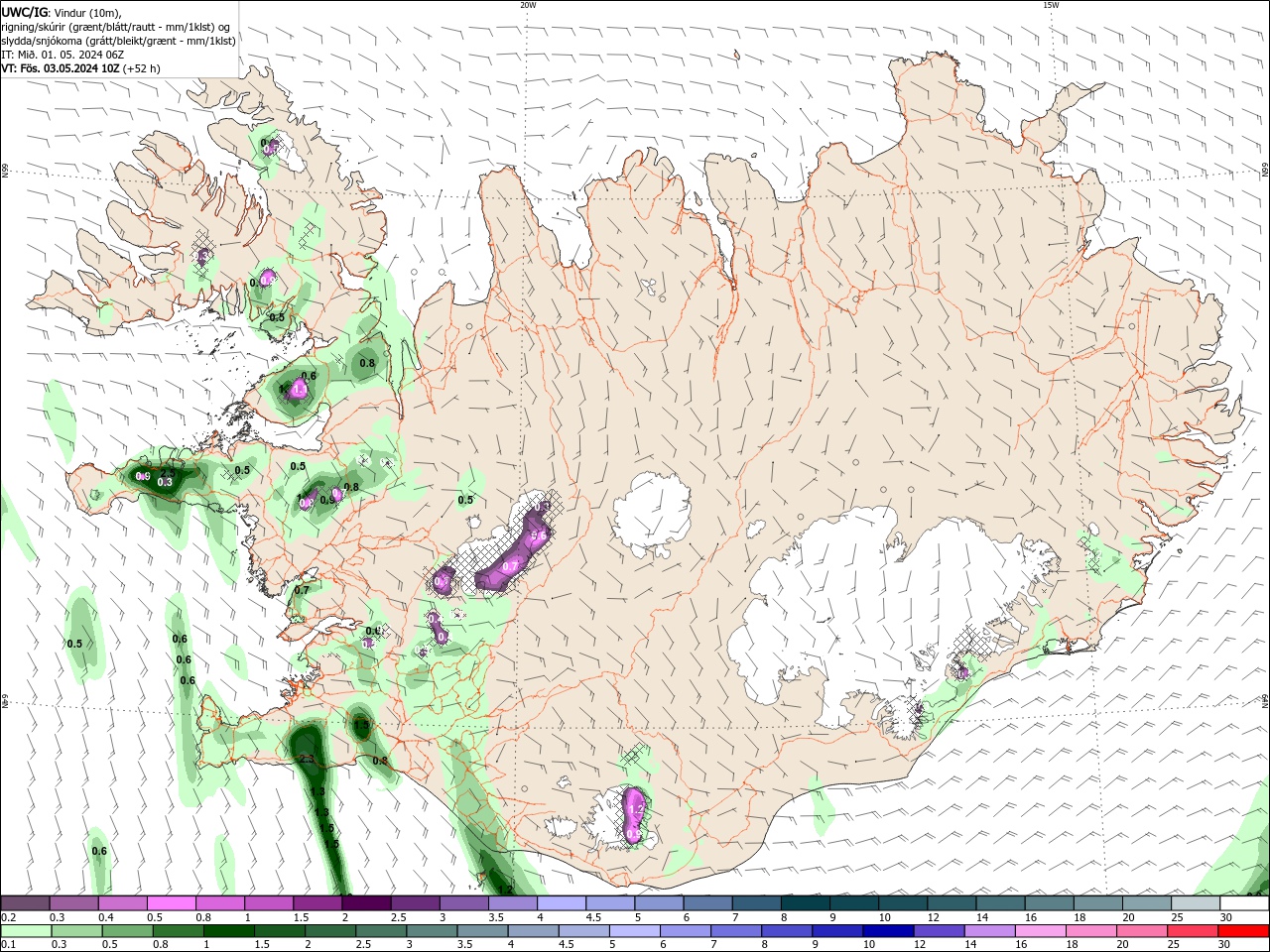
Task: Click the '2.3' rainfall value in the southwest
Action: pyautogui.click(x=306, y=759)
